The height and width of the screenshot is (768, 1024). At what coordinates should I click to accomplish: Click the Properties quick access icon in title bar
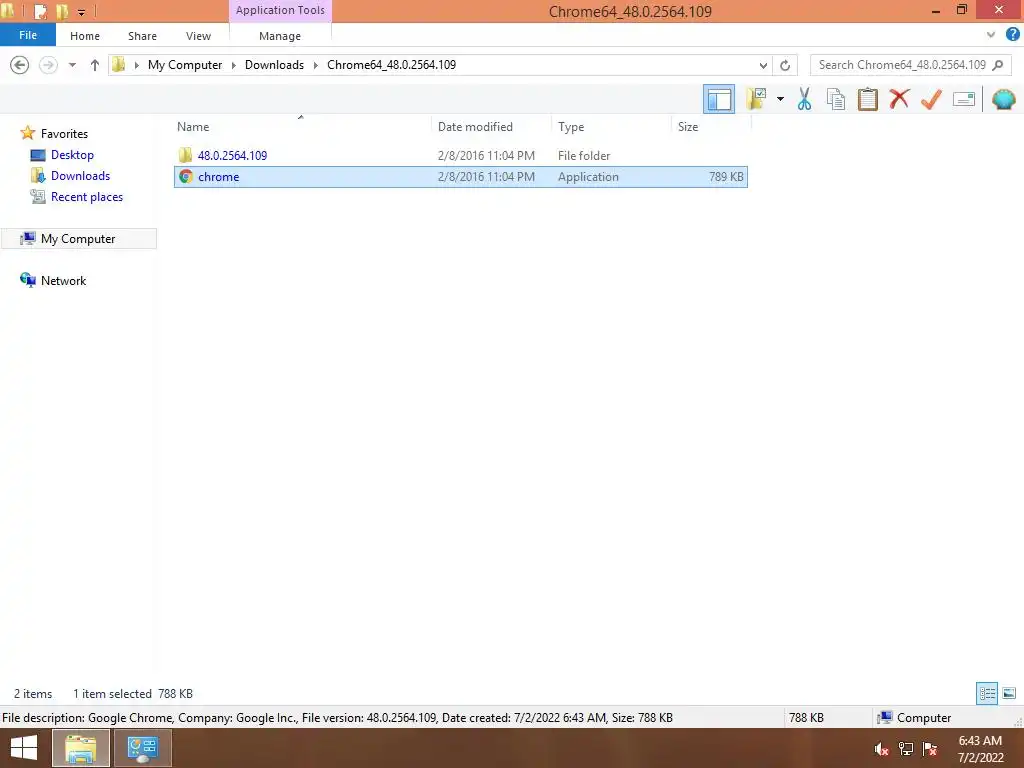point(40,11)
